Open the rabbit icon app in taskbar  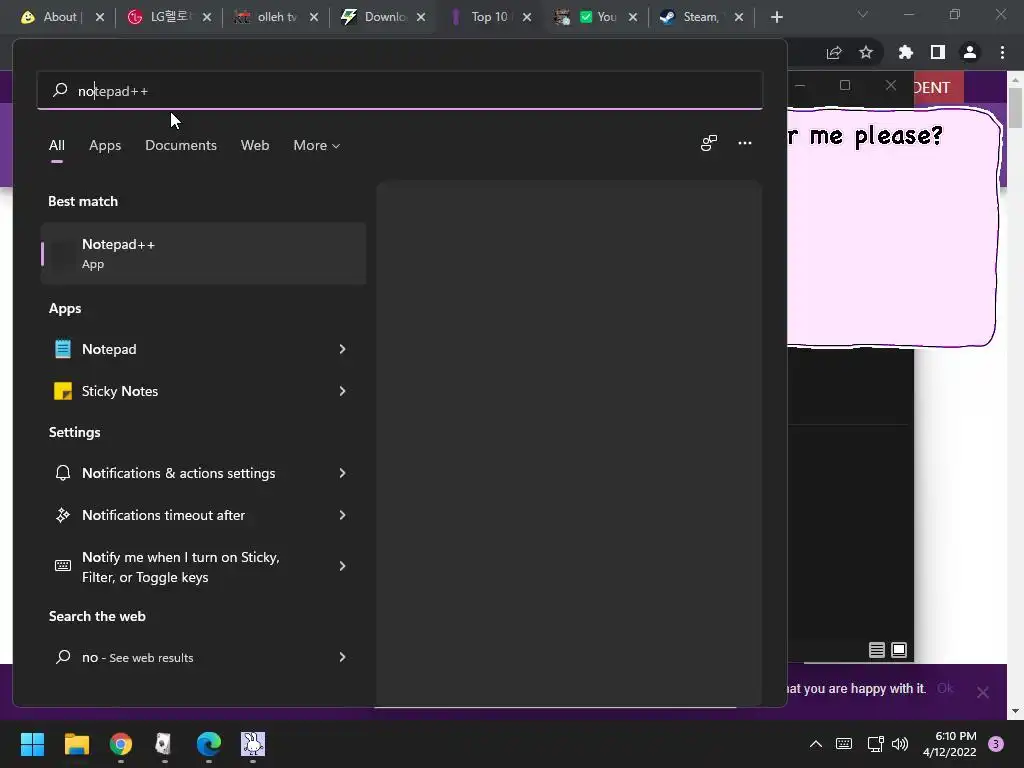click(x=253, y=744)
